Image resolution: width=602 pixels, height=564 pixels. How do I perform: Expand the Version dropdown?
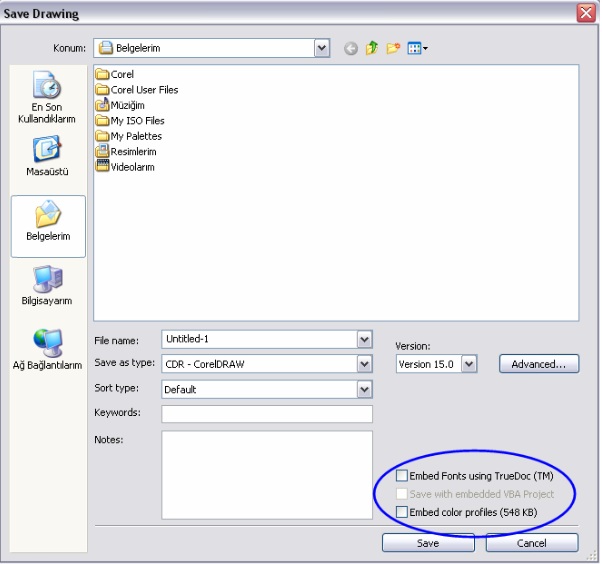(469, 364)
